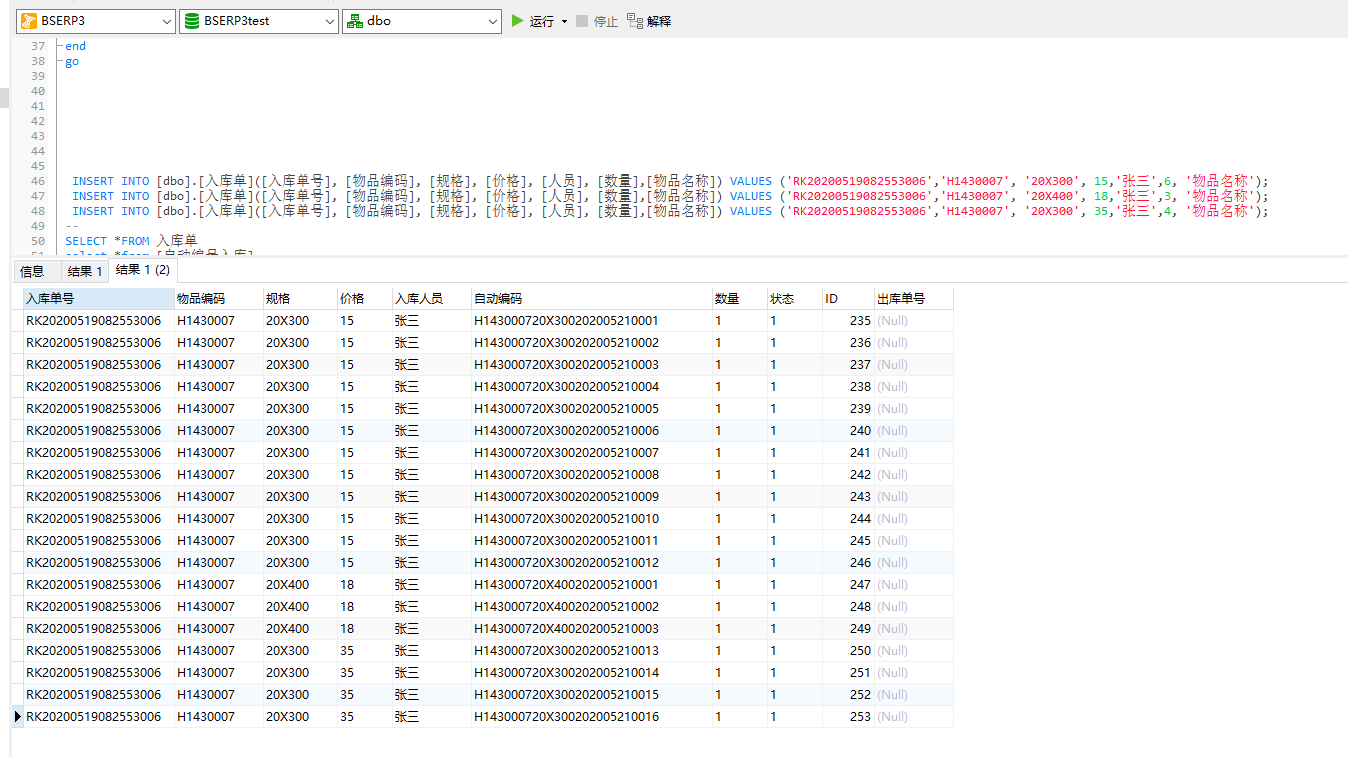Screen dimensions: 1348x758
Task: Click the 数量 cell in row 237
Action: click(x=739, y=364)
